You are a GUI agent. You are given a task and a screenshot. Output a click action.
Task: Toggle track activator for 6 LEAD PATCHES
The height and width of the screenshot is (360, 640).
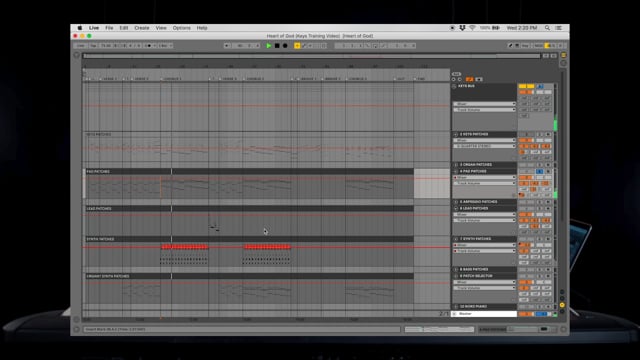526,208
